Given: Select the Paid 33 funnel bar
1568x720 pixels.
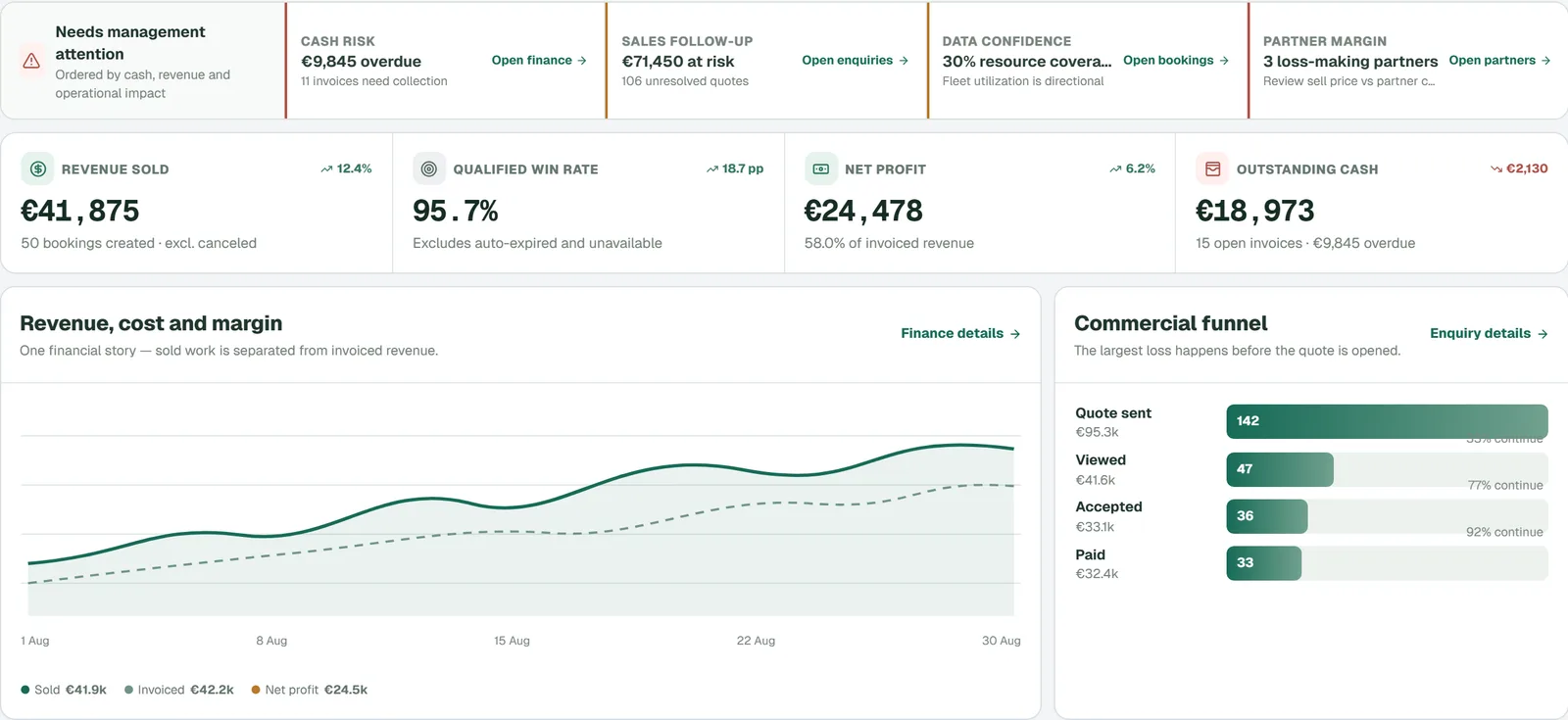Looking at the screenshot, I should click(1264, 563).
